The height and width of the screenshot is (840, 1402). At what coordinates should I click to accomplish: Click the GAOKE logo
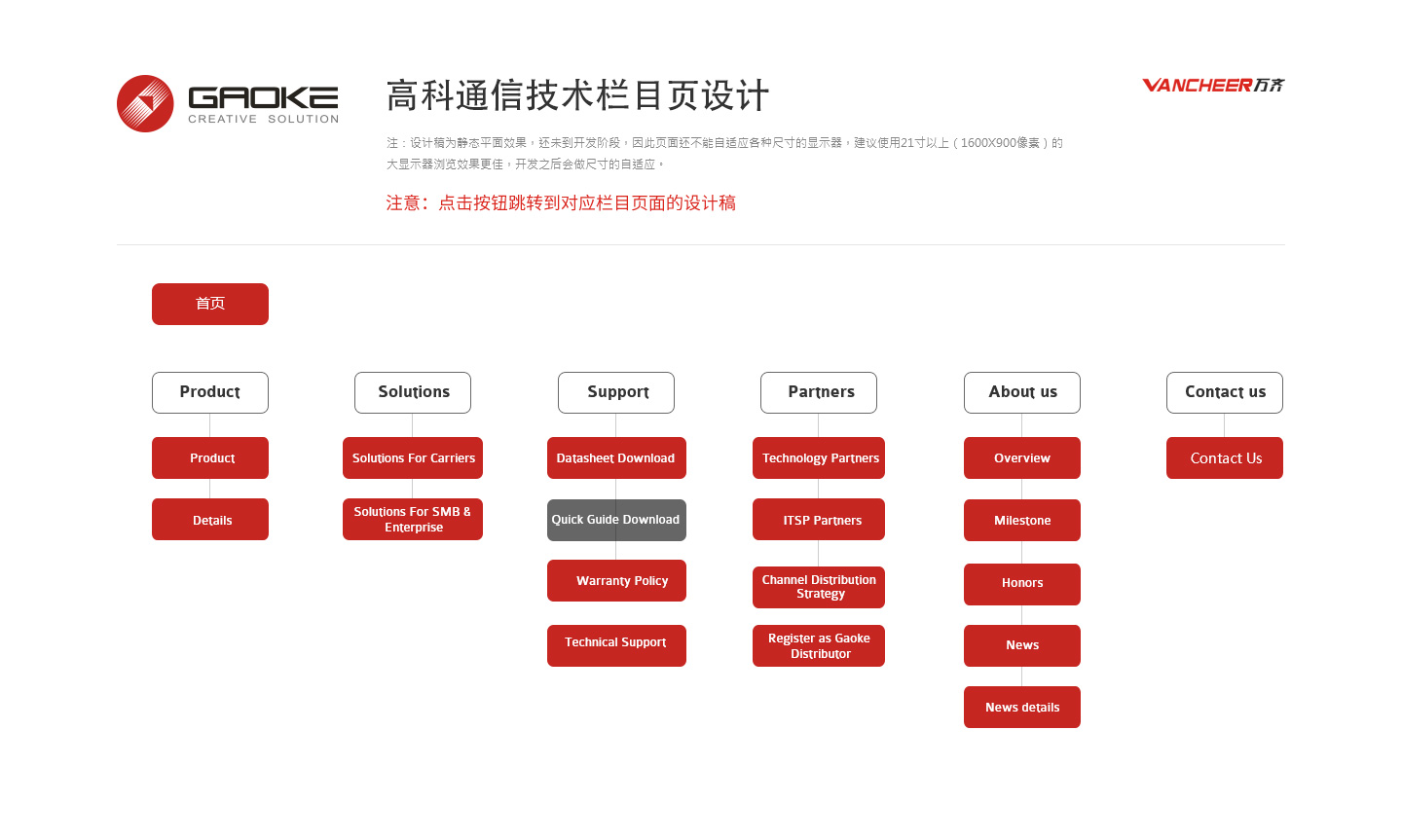pos(228,103)
